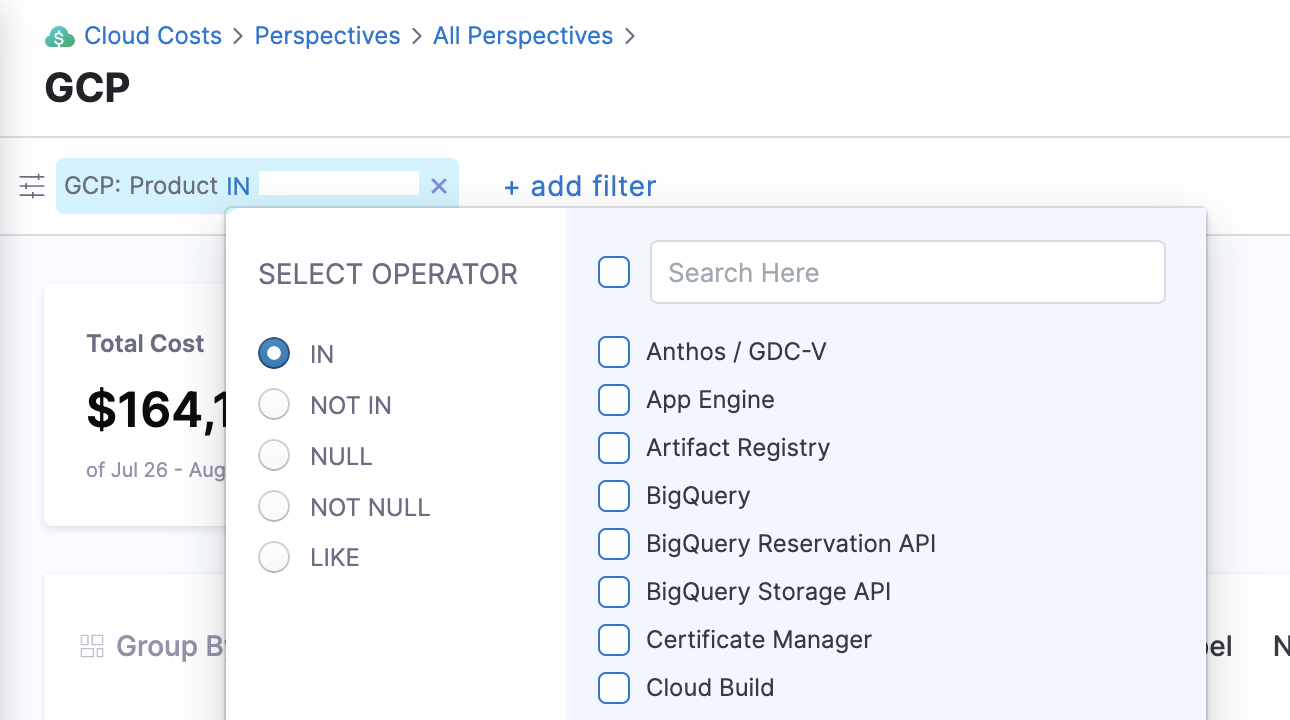The image size is (1290, 720).
Task: Toggle the select-all checkbox beside search
Action: (x=614, y=272)
